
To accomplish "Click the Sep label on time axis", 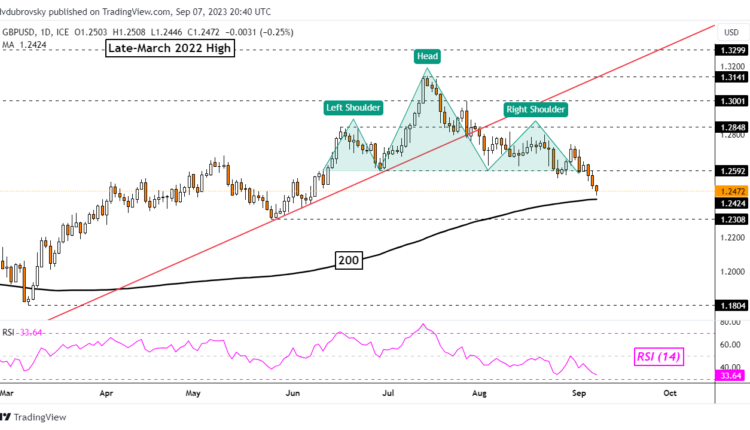I will coord(577,394).
